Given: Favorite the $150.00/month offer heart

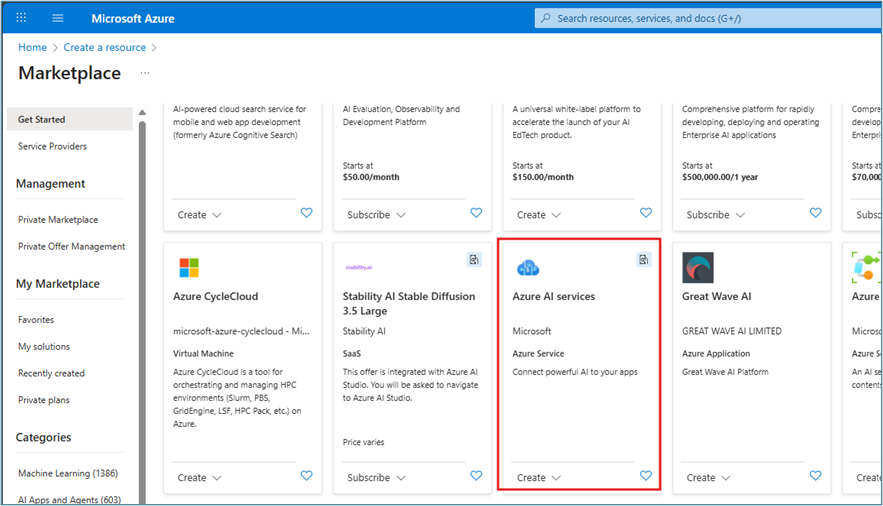Looking at the screenshot, I should click(x=646, y=213).
